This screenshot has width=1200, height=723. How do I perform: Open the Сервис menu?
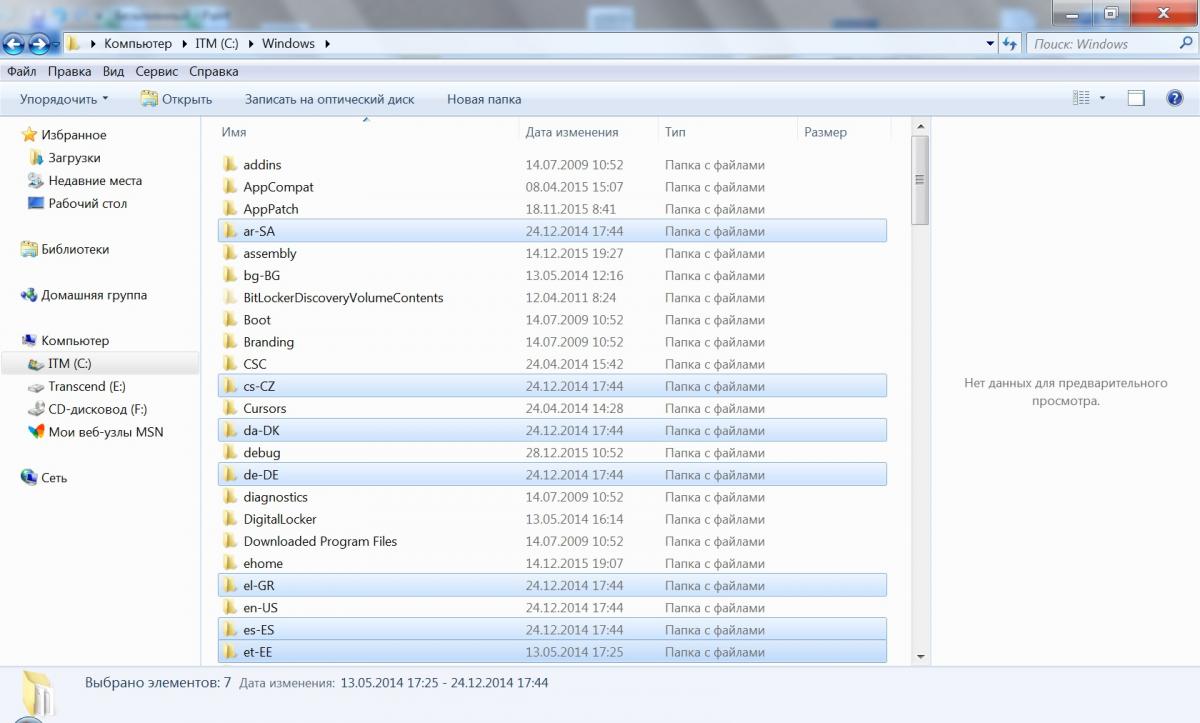coord(156,71)
